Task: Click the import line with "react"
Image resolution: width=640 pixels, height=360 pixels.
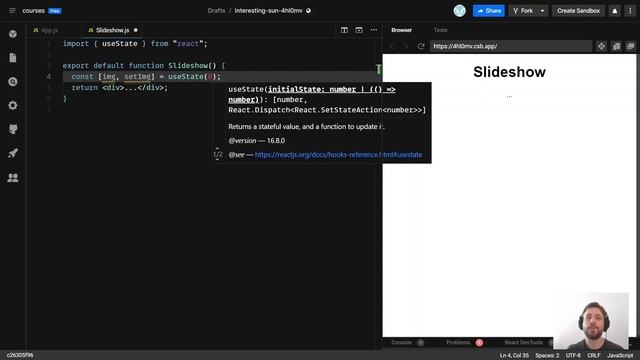Action: tap(135, 44)
